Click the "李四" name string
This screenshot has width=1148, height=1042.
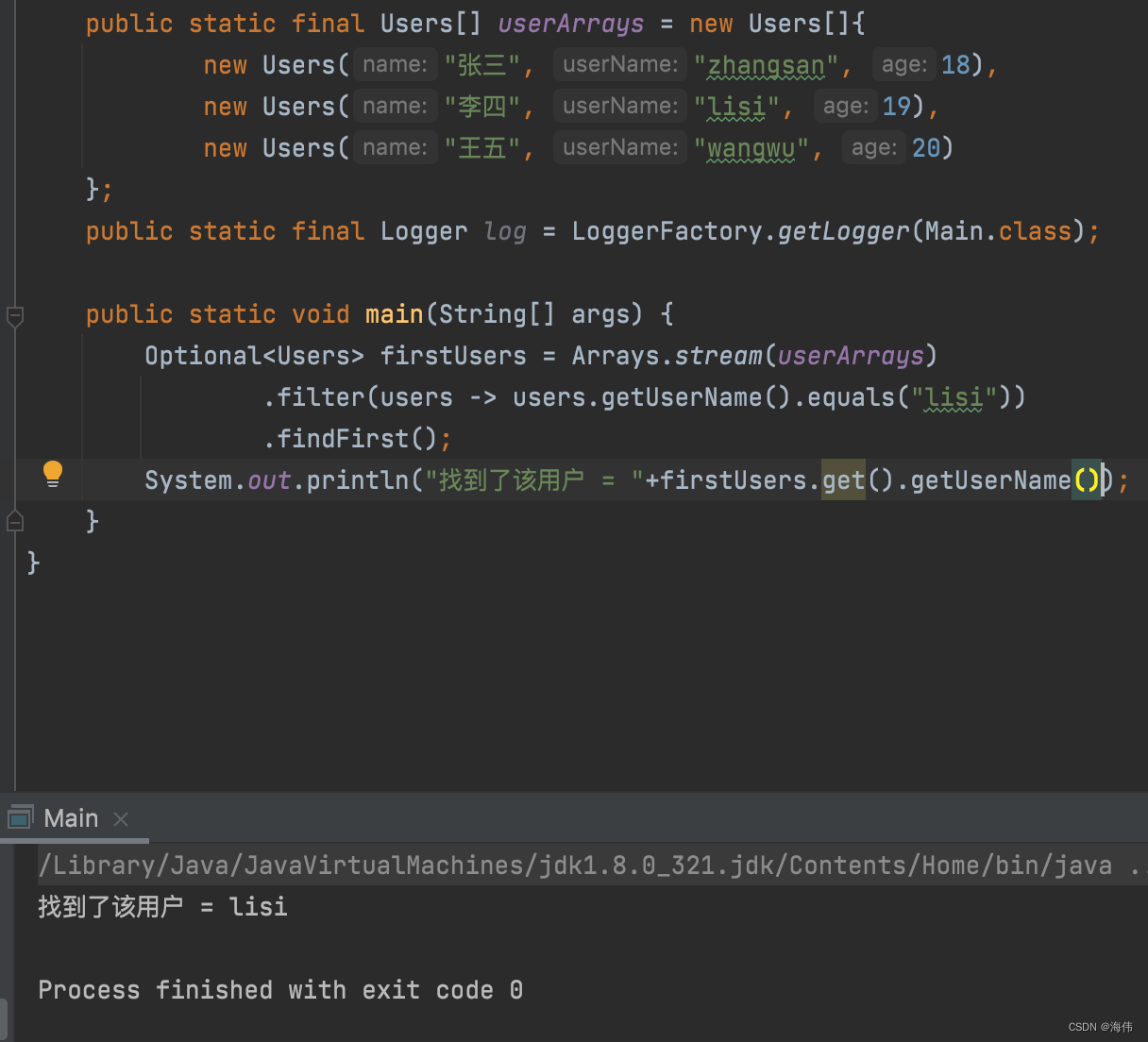coord(482,107)
